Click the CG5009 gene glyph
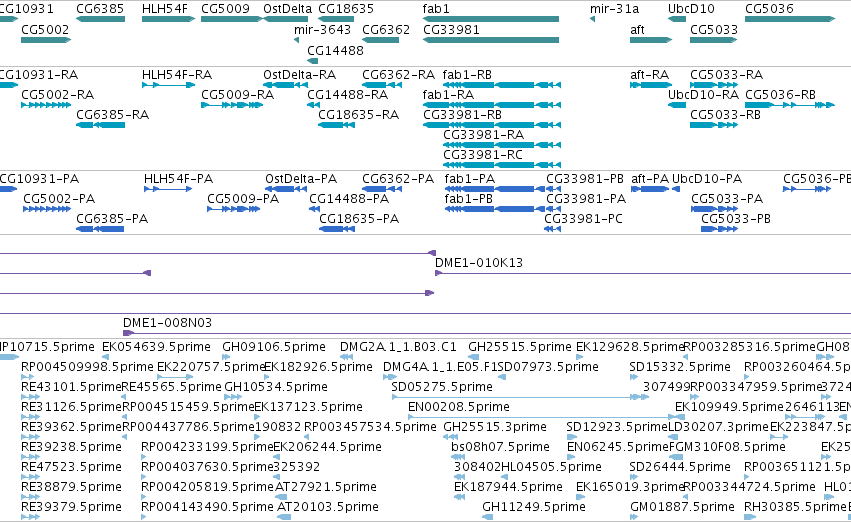 (x=232, y=19)
